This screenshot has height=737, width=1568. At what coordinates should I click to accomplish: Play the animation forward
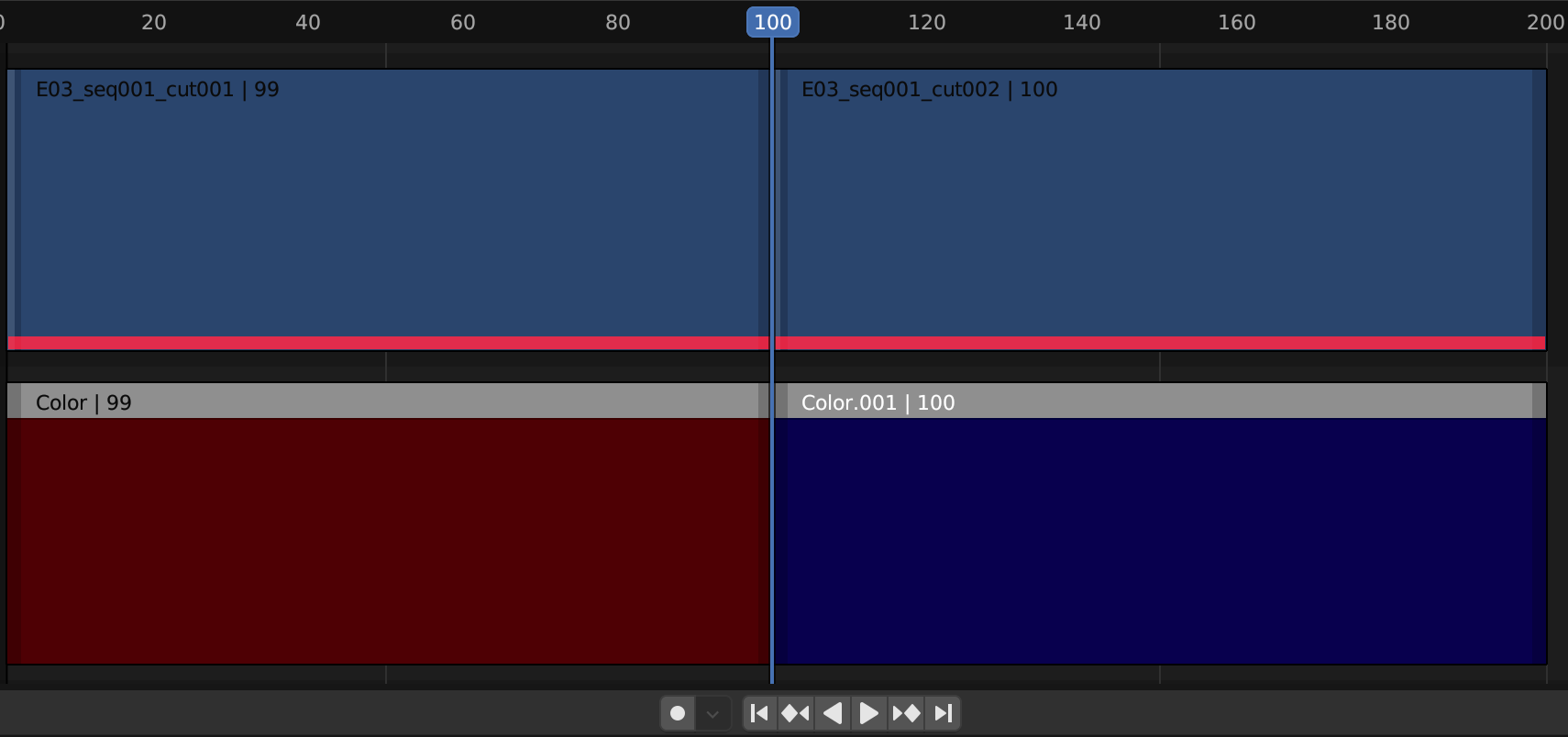(868, 713)
